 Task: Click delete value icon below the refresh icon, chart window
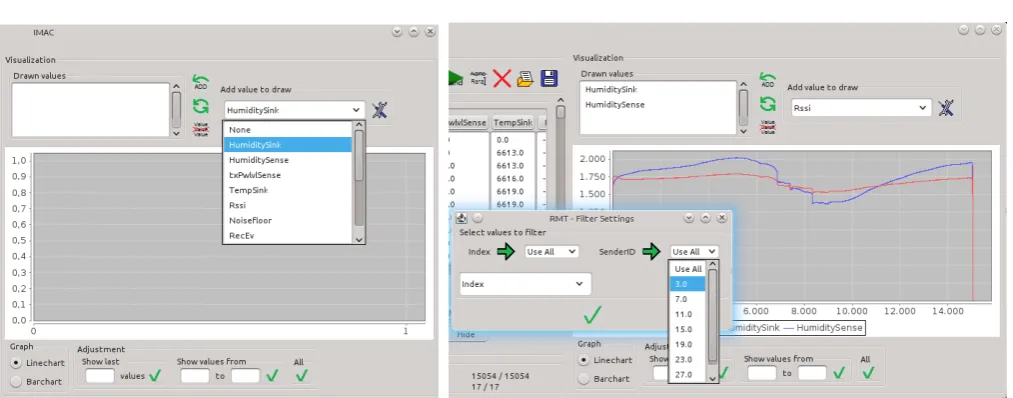(x=767, y=127)
